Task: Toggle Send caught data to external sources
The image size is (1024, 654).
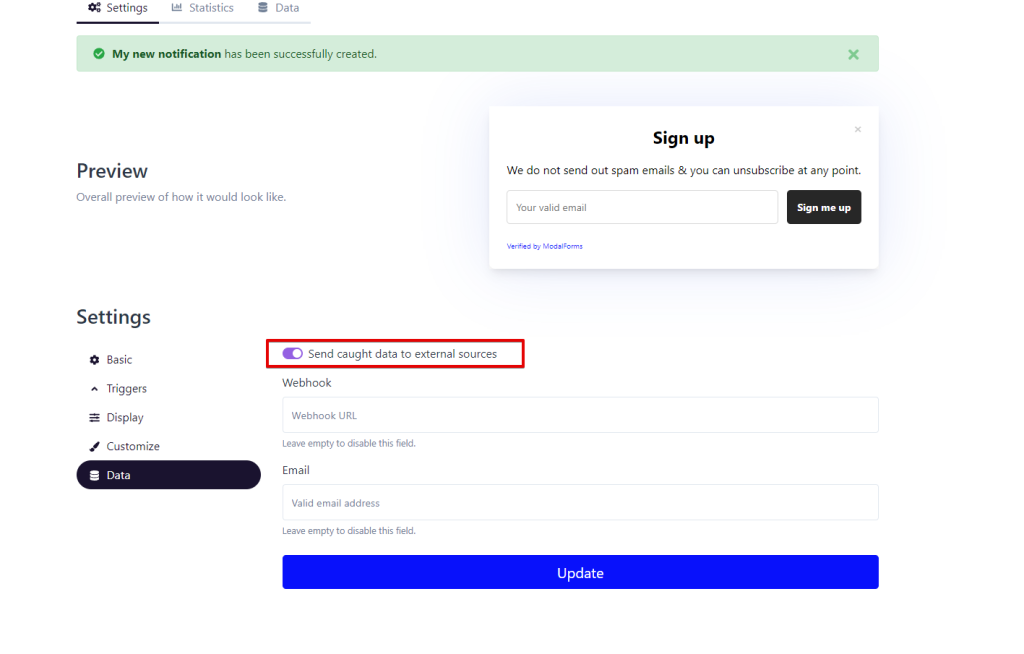Action: 293,354
